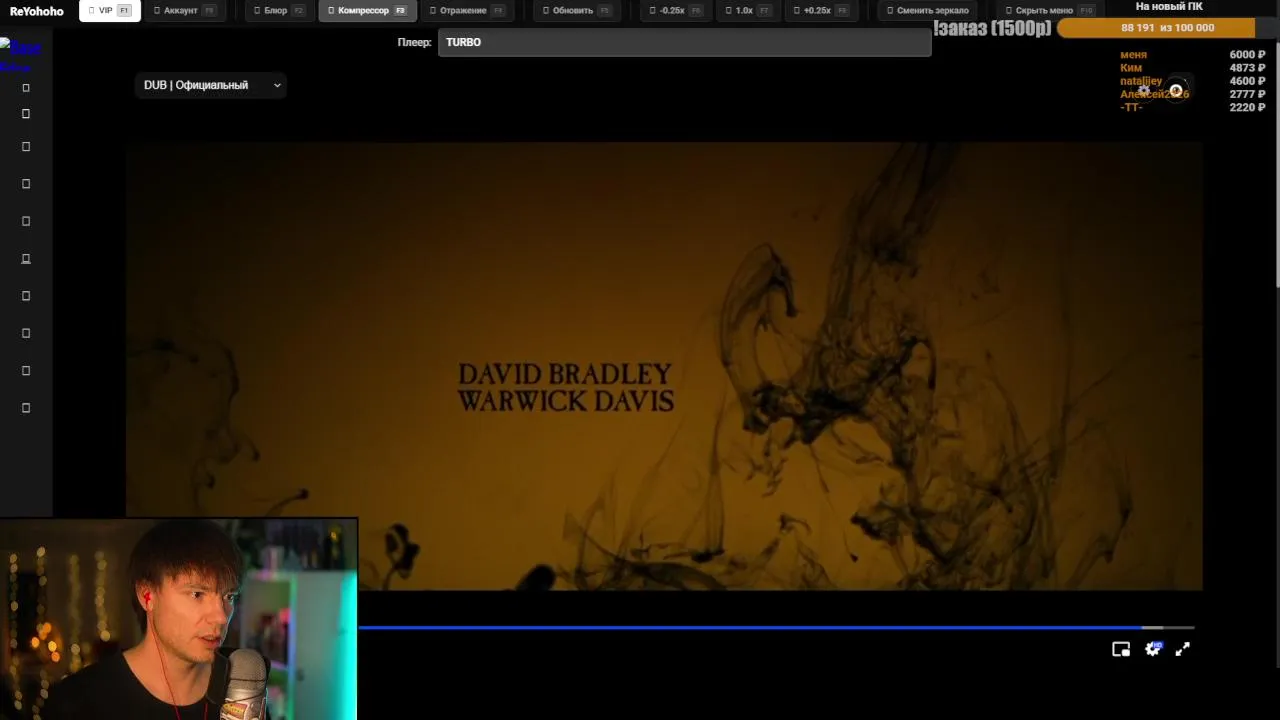This screenshot has height=720, width=1280.
Task: Toggle the Компрессор audio option
Action: [367, 11]
